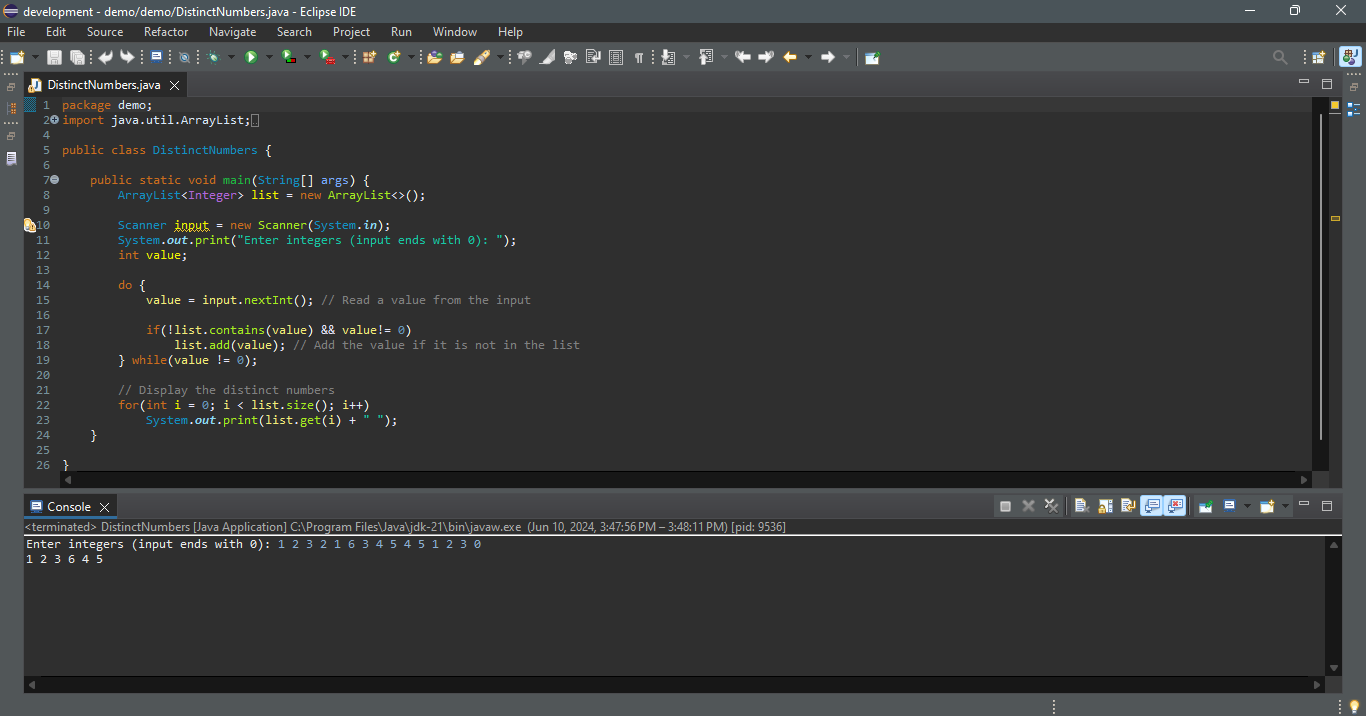Click the editor vertical scrollbar
Viewport: 1366px width, 716px height.
point(1321,276)
